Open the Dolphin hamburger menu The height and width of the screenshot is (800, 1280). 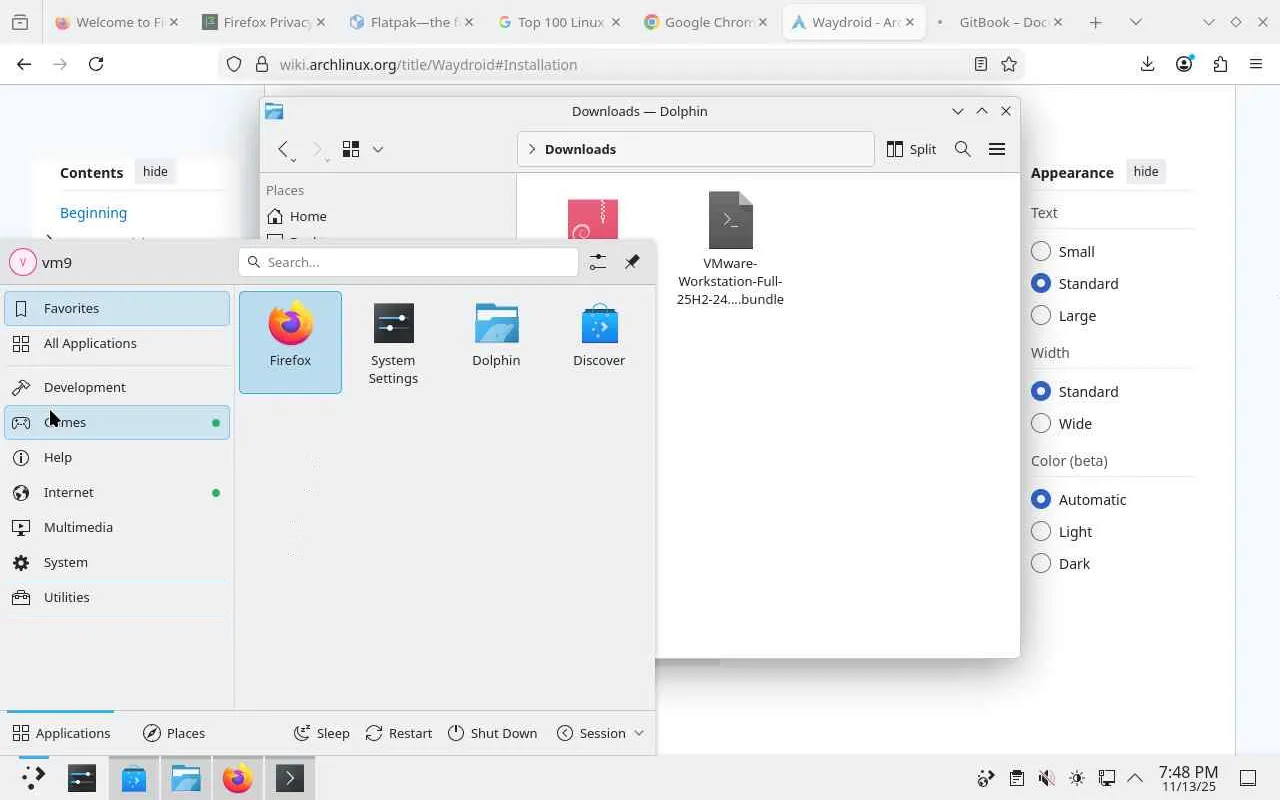(997, 149)
